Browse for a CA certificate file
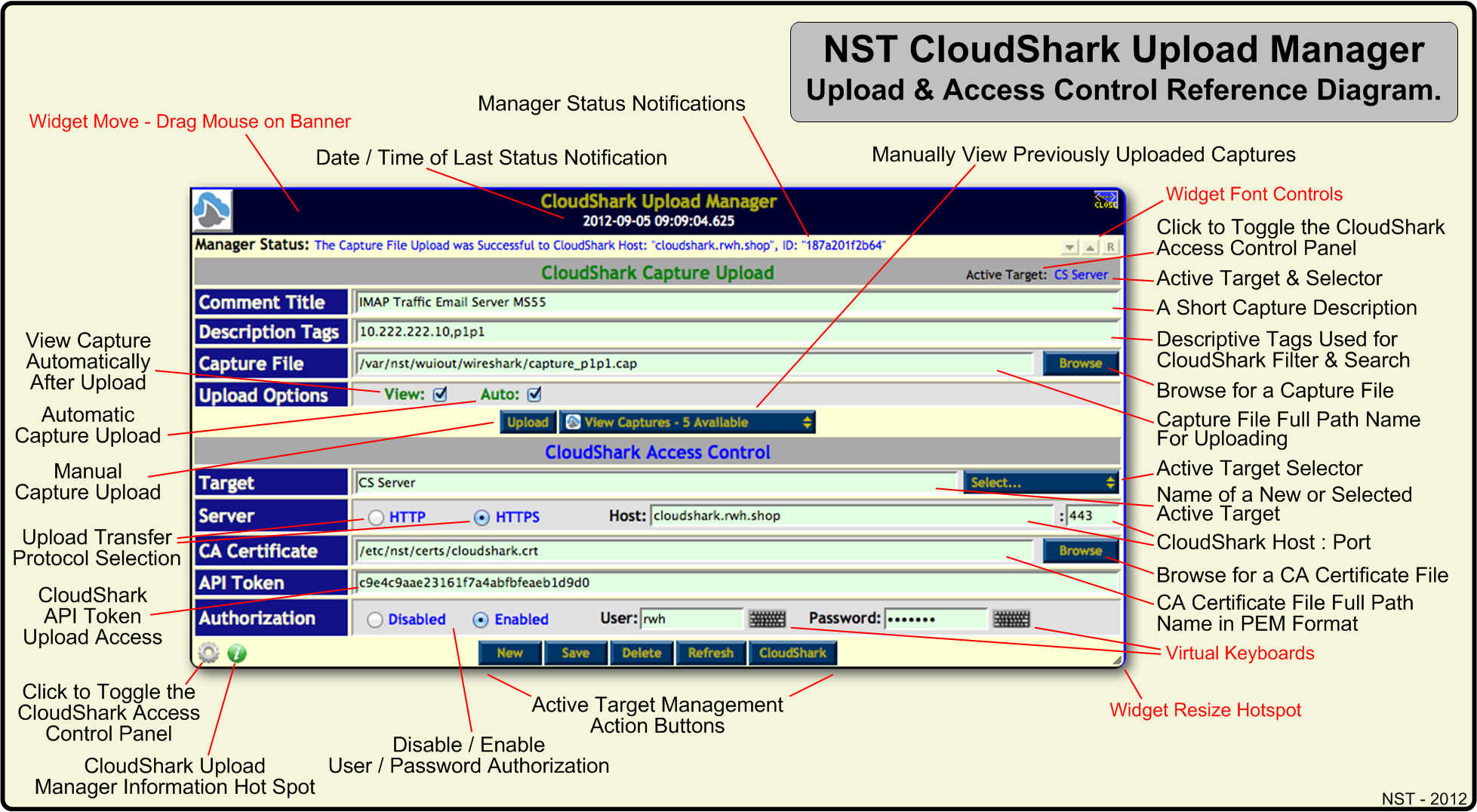Image resolution: width=1477 pixels, height=812 pixels. (1080, 551)
